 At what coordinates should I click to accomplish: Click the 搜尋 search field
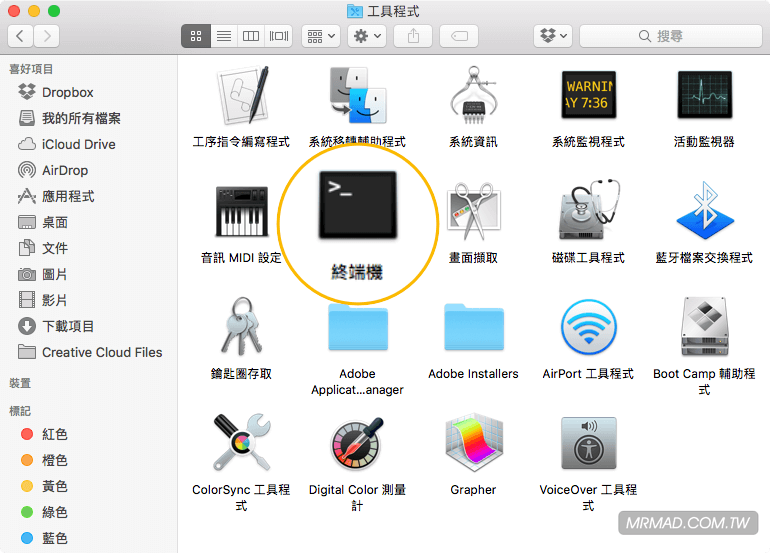pyautogui.click(x=670, y=36)
